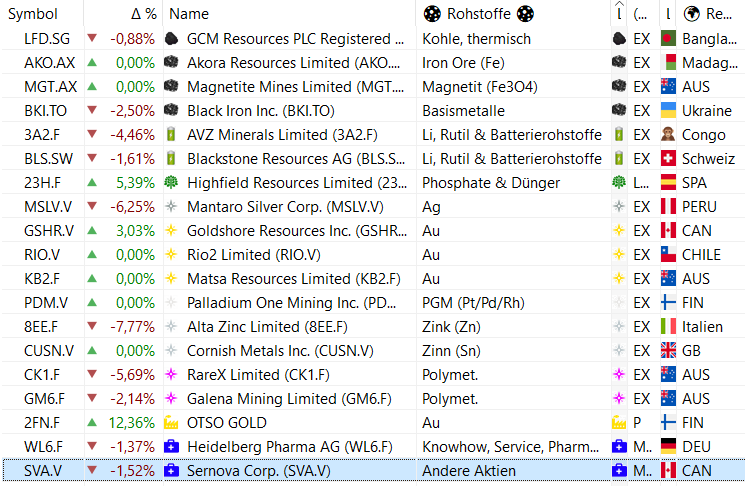Click the red down arrow in the BKI.TO row
745x486 pixels.
93,111
